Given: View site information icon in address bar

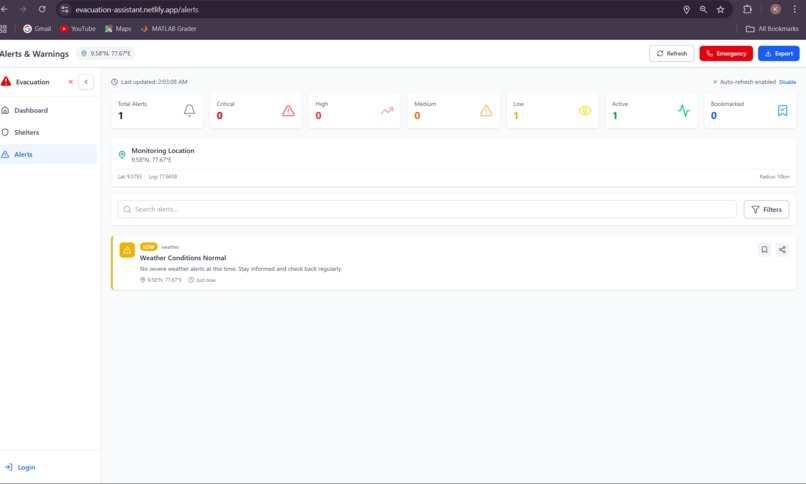Looking at the screenshot, I should [65, 10].
